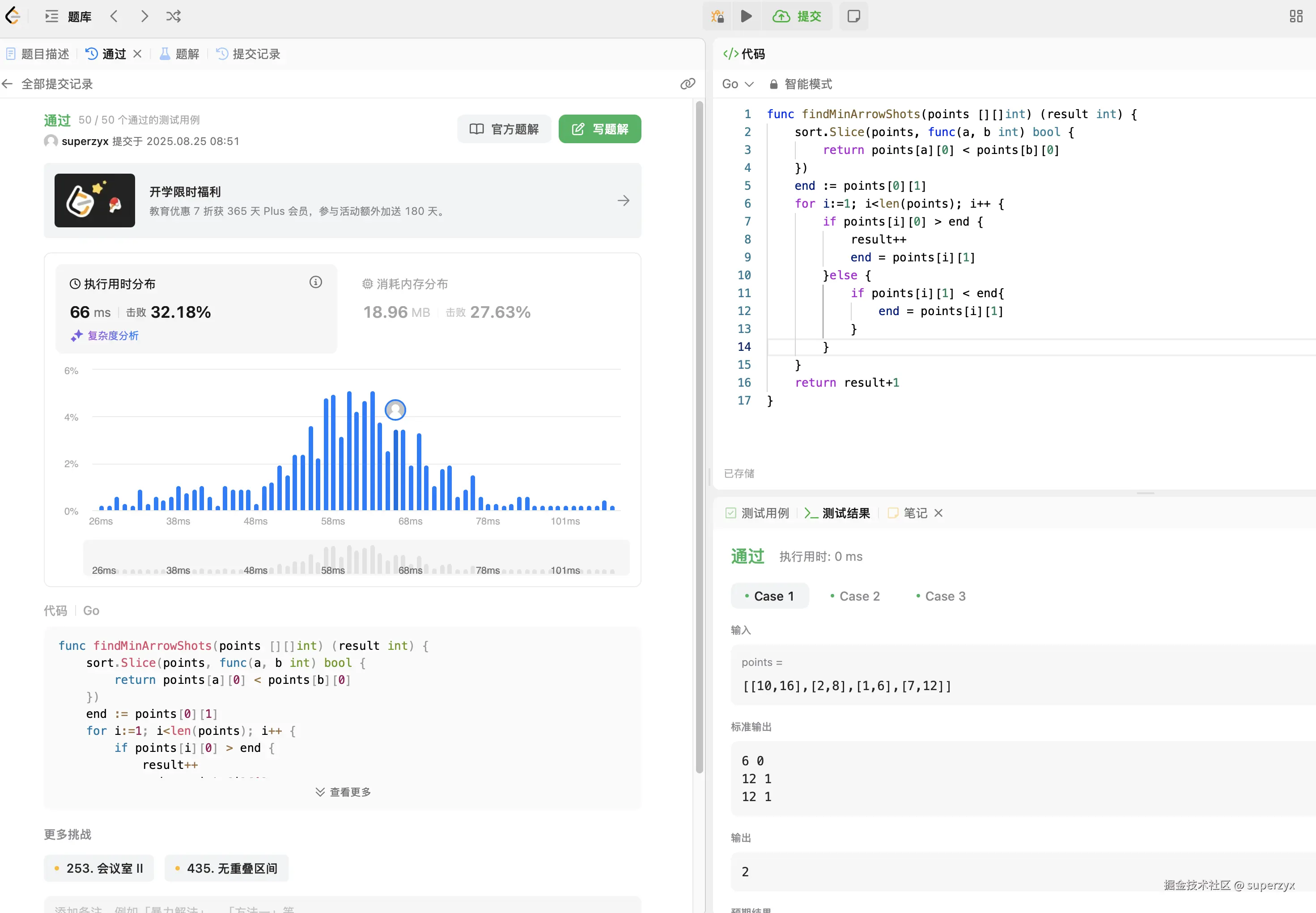Click the left panel vertical scrollbar
The height and width of the screenshot is (913, 1316).
tap(699, 438)
